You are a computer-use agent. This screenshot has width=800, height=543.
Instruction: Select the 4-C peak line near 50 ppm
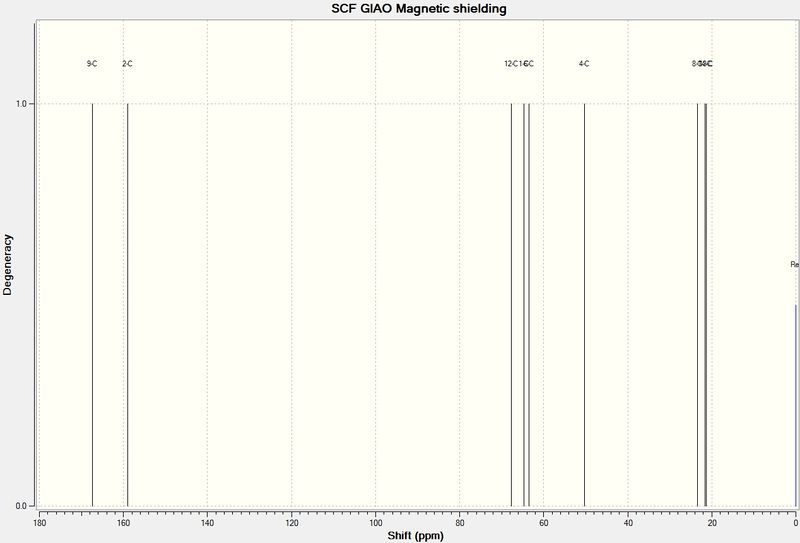pyautogui.click(x=584, y=305)
